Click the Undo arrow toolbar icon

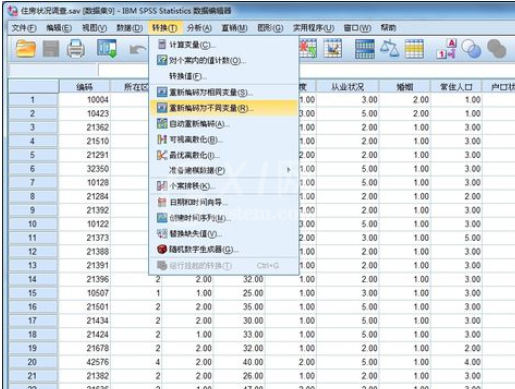(138, 50)
